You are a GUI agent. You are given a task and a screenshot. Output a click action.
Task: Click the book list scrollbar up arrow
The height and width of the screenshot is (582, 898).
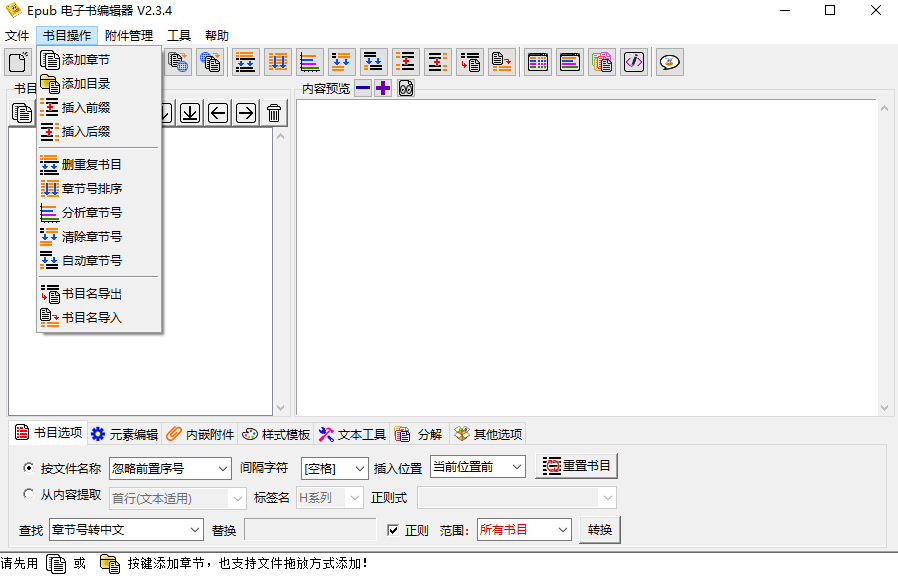coord(281,136)
